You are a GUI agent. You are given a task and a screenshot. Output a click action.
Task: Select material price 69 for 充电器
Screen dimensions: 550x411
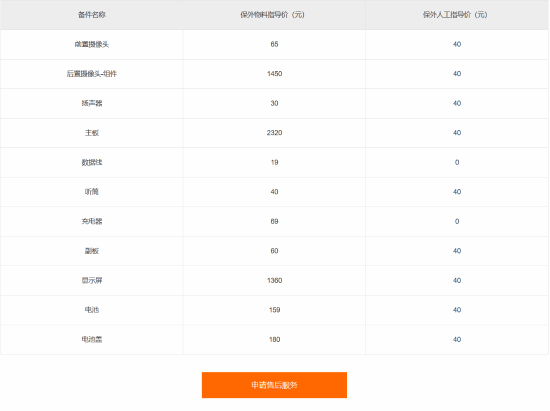pyautogui.click(x=274, y=221)
